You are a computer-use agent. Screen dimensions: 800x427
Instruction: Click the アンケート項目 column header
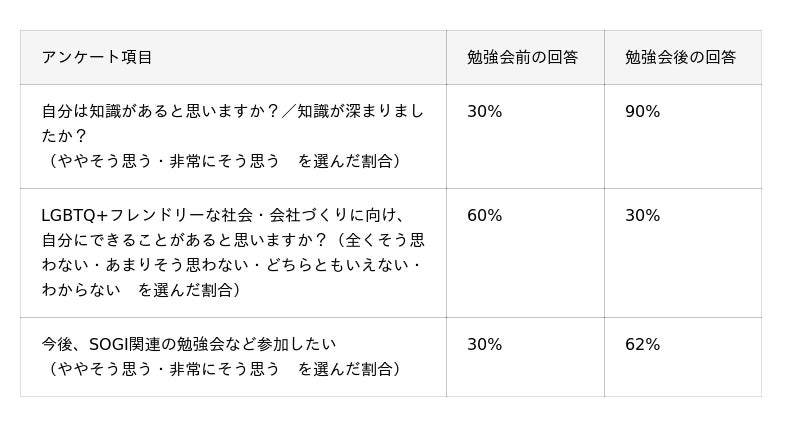97,57
